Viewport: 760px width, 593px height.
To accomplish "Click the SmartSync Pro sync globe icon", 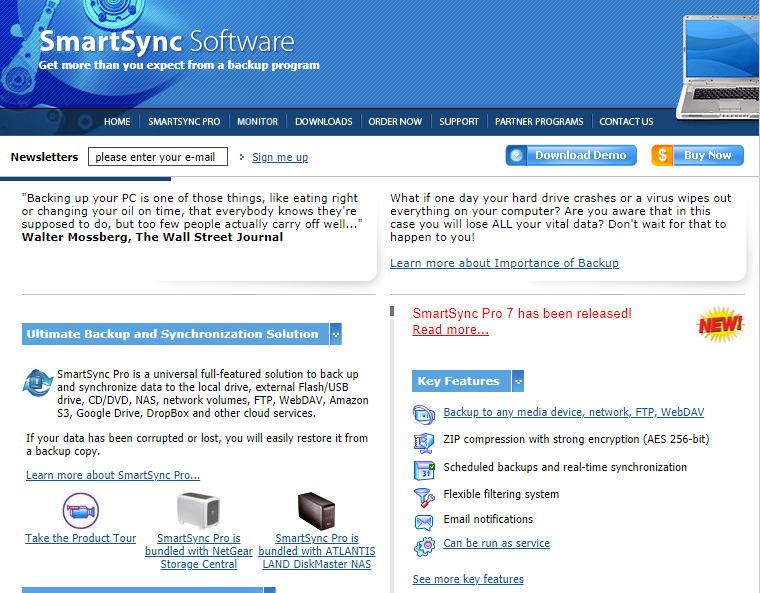I will (x=37, y=382).
